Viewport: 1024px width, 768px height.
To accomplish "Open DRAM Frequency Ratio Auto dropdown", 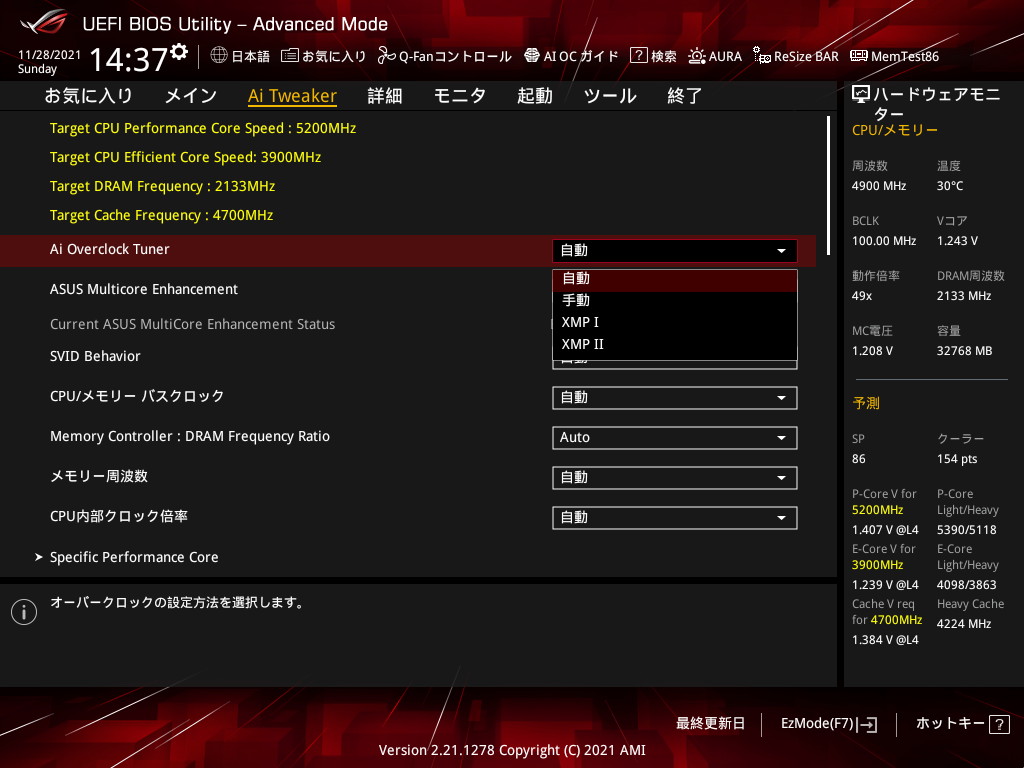I will [675, 438].
